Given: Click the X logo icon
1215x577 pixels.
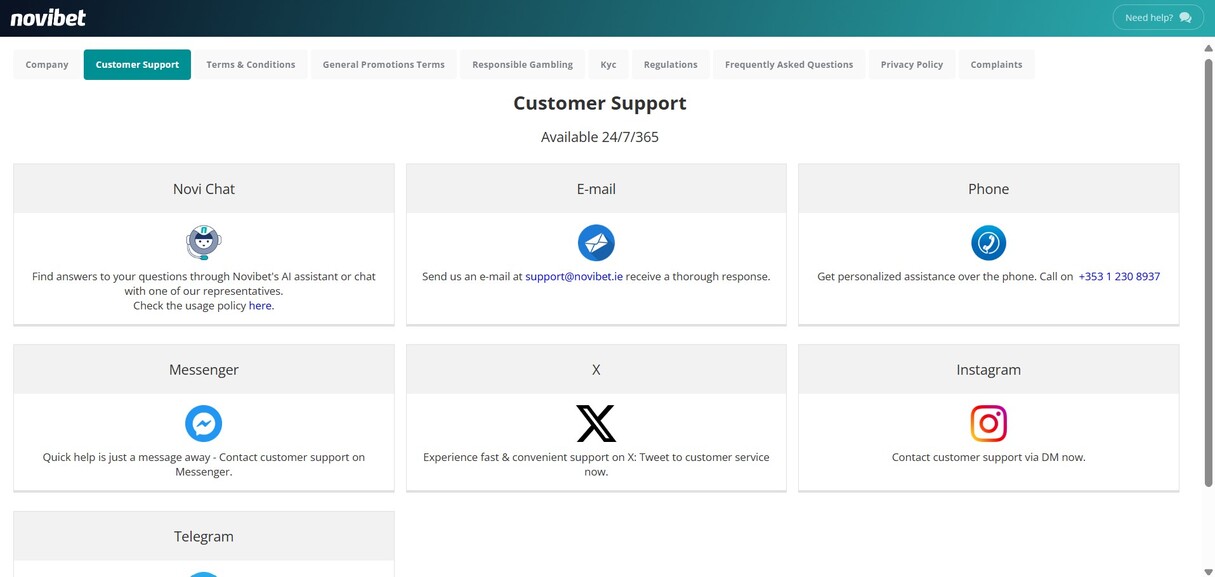Looking at the screenshot, I should coord(596,423).
